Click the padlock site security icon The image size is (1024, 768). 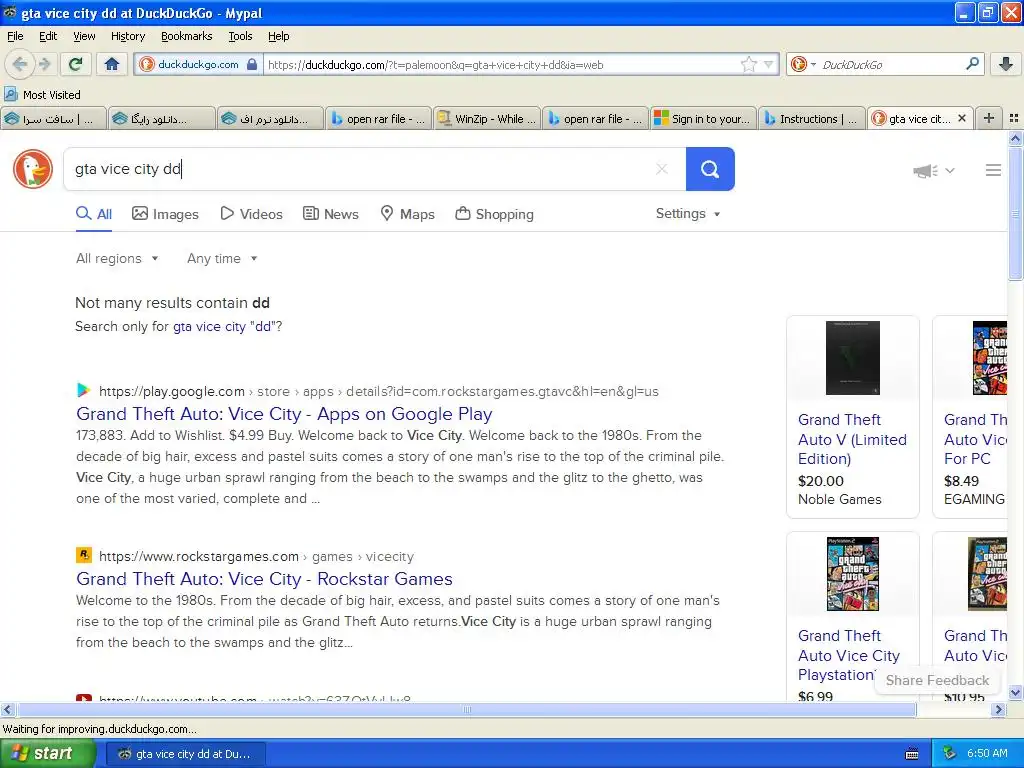tap(252, 64)
